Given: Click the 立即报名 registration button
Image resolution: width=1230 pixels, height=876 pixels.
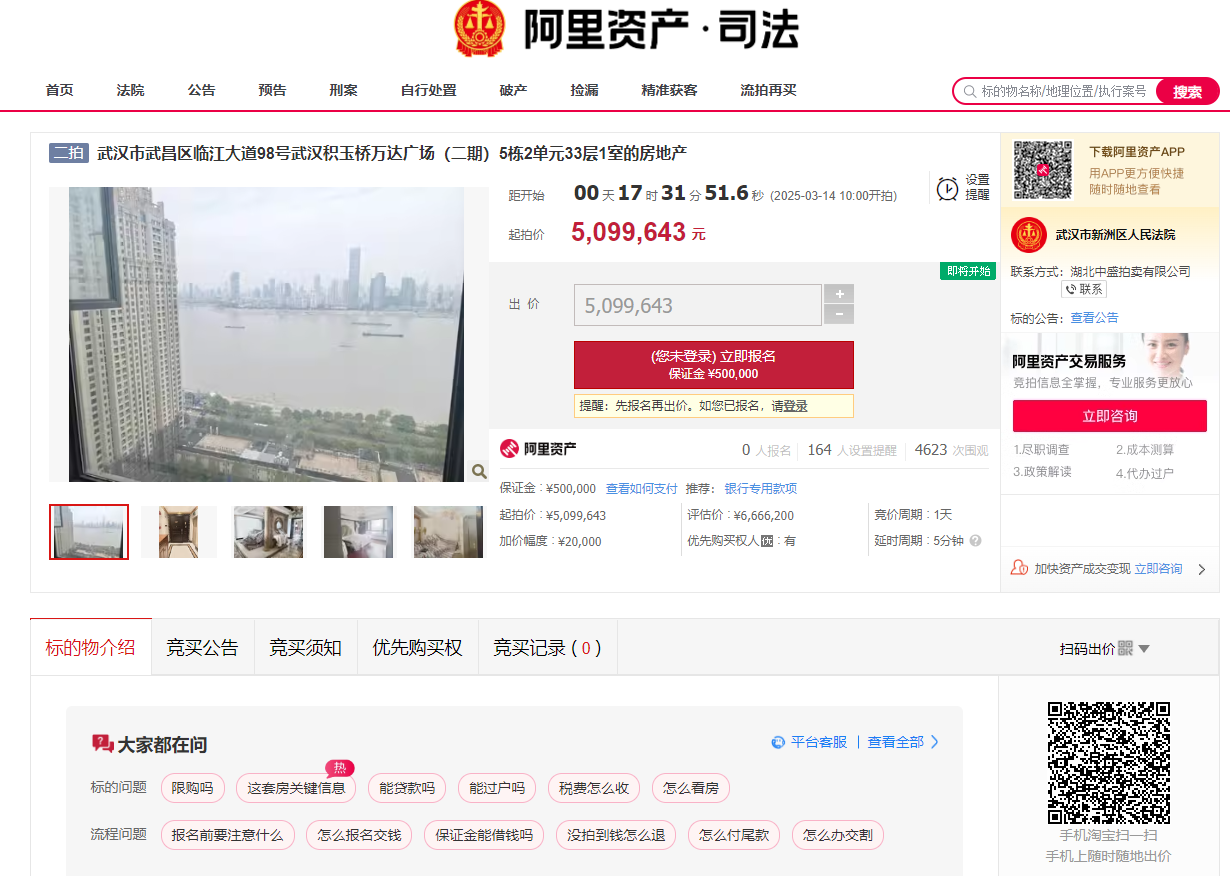Looking at the screenshot, I should click(714, 365).
